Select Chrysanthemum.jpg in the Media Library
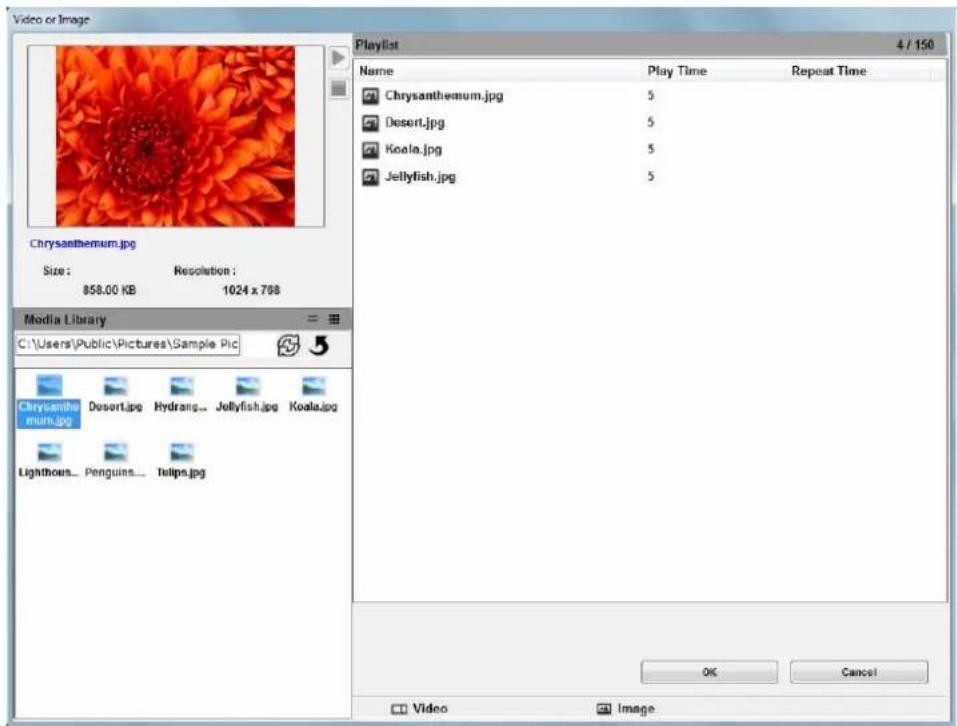This screenshot has height=726, width=957. click(x=49, y=401)
